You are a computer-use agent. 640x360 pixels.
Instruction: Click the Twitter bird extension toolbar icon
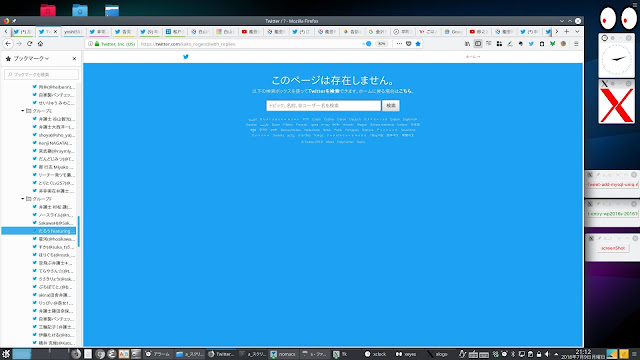tap(531, 44)
